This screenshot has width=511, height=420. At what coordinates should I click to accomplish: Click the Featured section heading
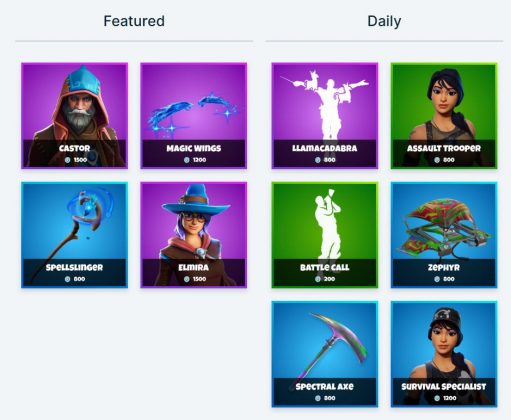(134, 21)
